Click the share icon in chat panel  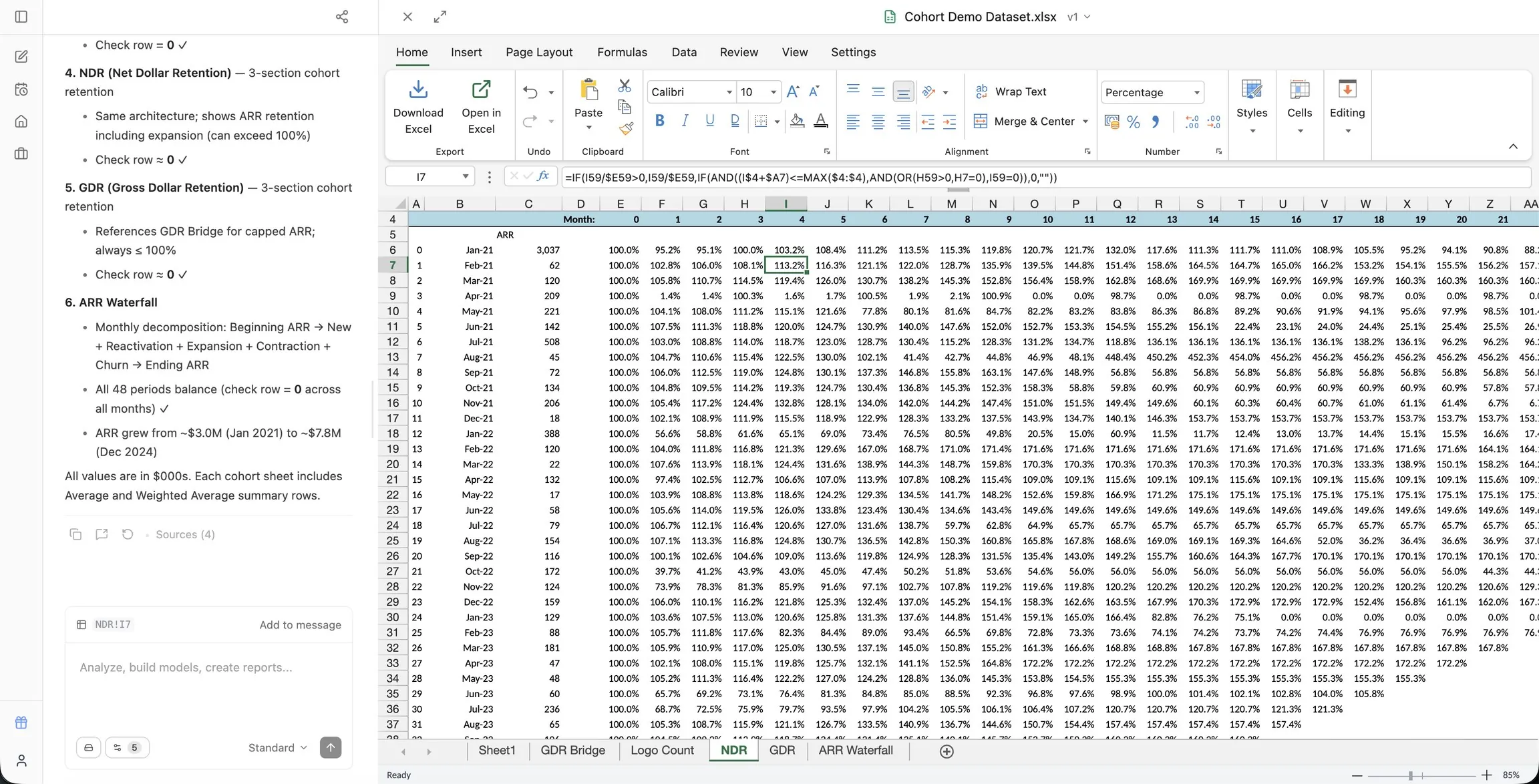(342, 17)
